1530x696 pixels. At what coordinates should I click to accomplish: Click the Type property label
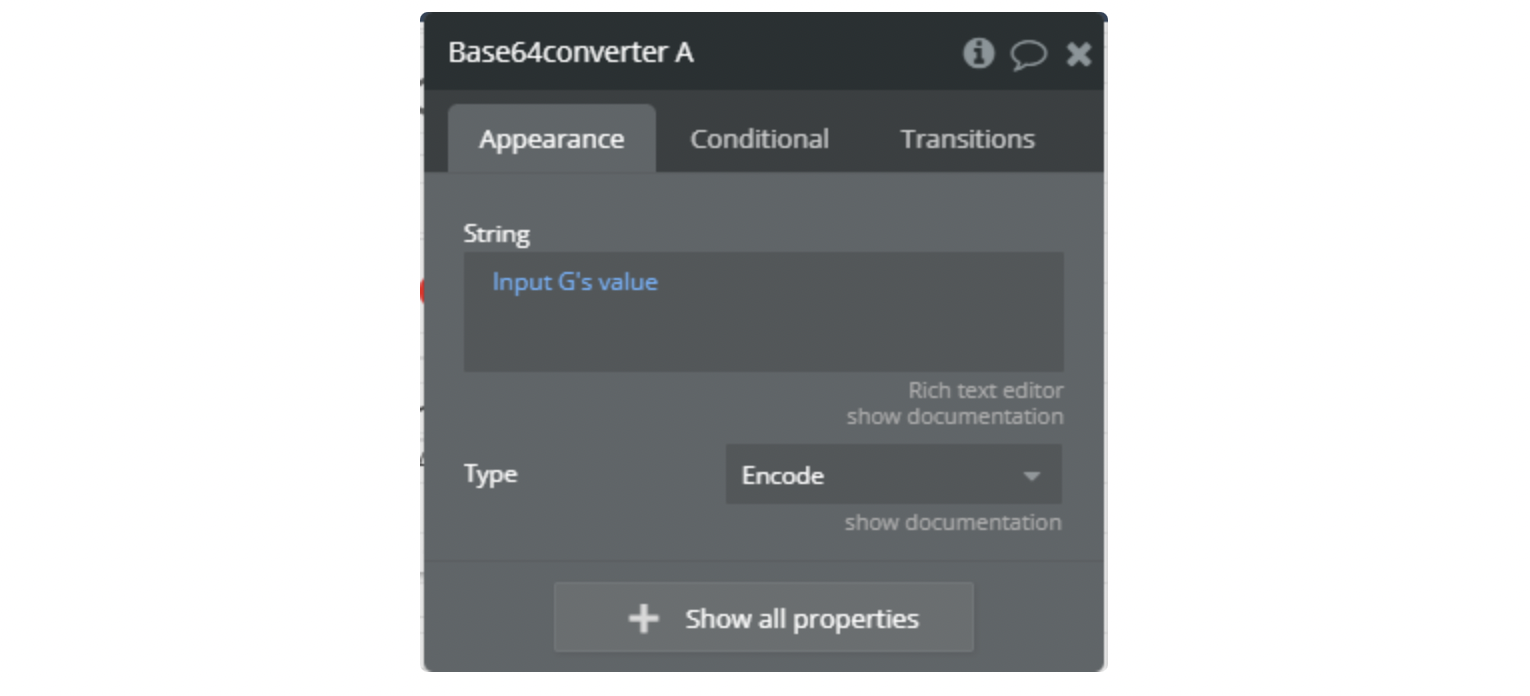490,474
